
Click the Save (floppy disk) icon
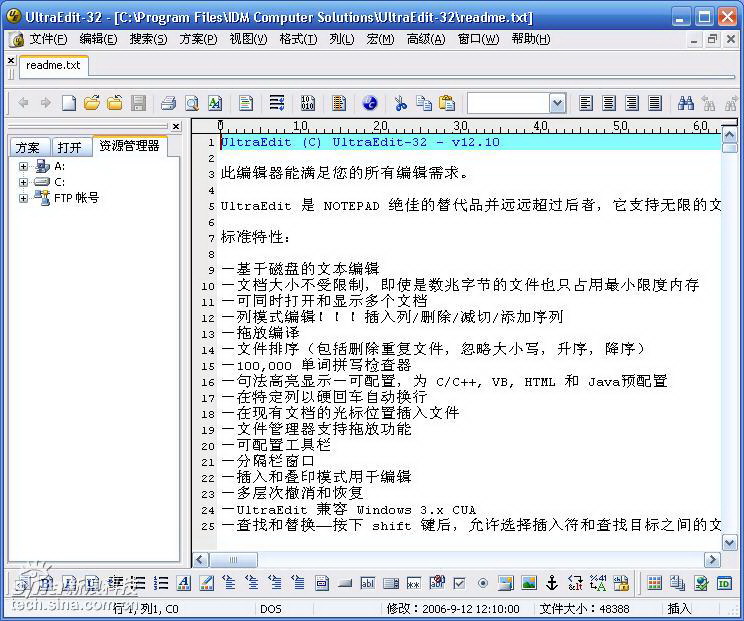point(138,103)
